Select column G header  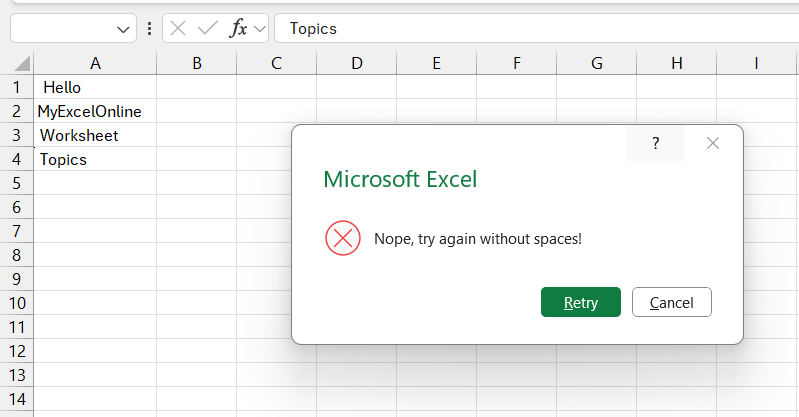coord(597,63)
